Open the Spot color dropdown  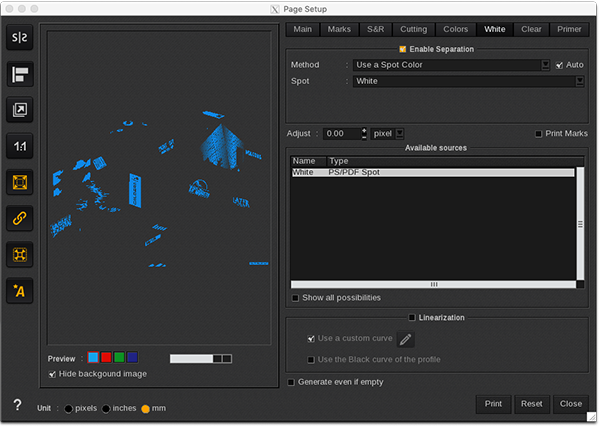pos(468,81)
